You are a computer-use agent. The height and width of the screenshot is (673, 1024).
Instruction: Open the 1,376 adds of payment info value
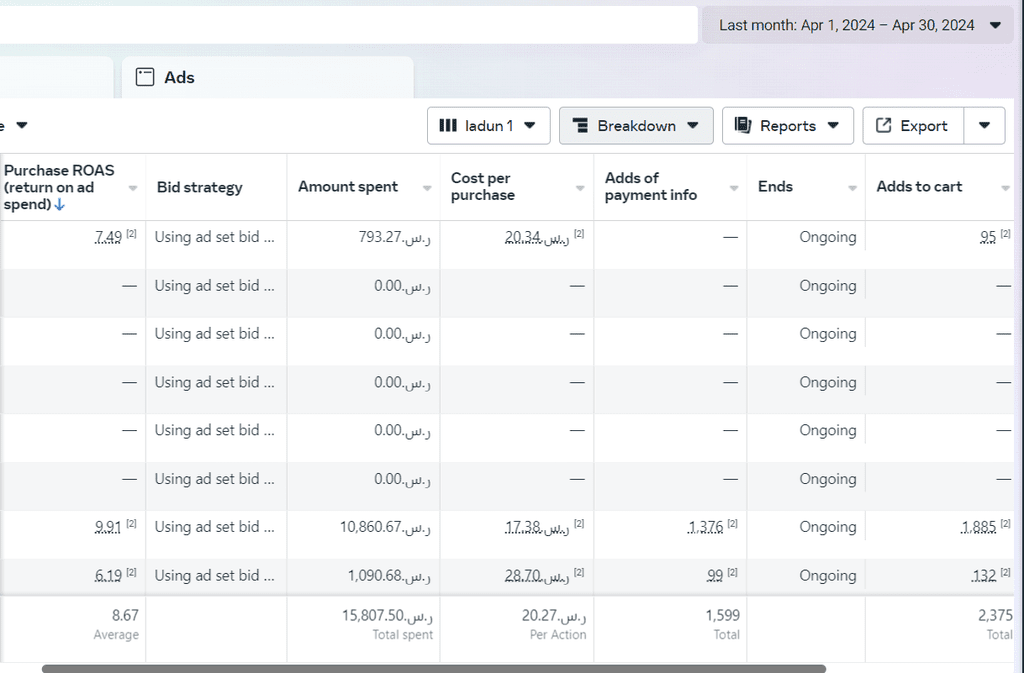[x=705, y=527]
